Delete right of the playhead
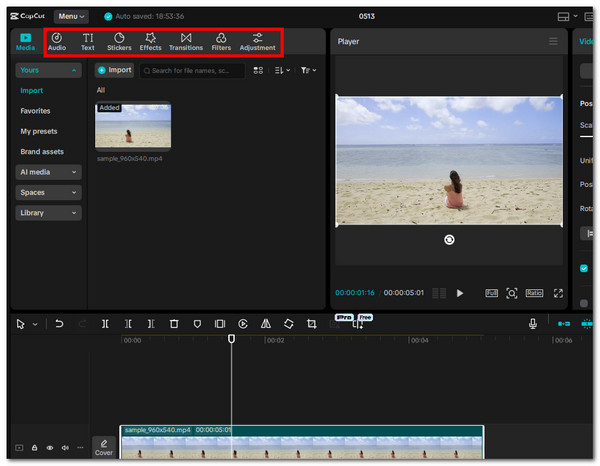The width and height of the screenshot is (600, 466). tap(151, 324)
